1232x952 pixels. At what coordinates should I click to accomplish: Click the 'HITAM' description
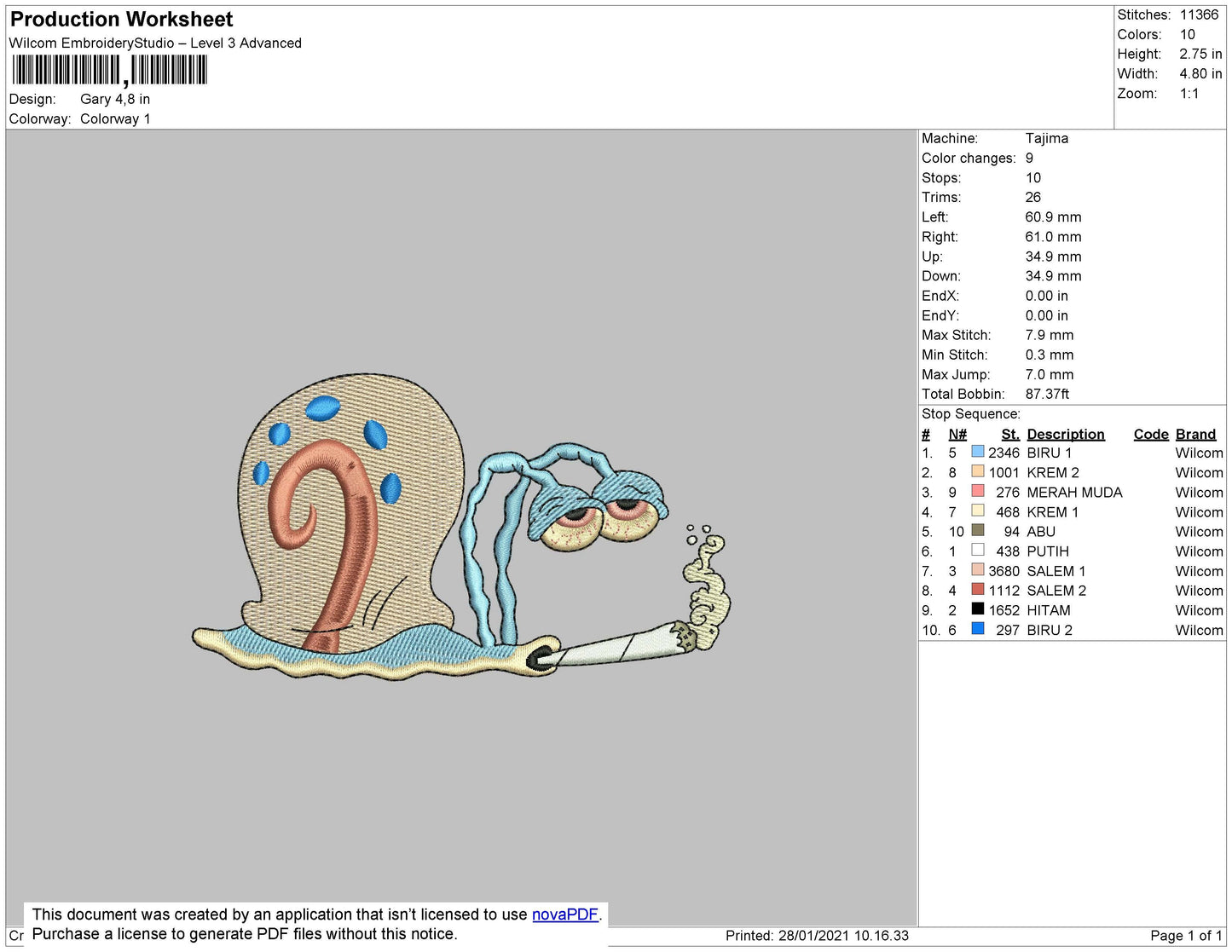pos(1049,610)
